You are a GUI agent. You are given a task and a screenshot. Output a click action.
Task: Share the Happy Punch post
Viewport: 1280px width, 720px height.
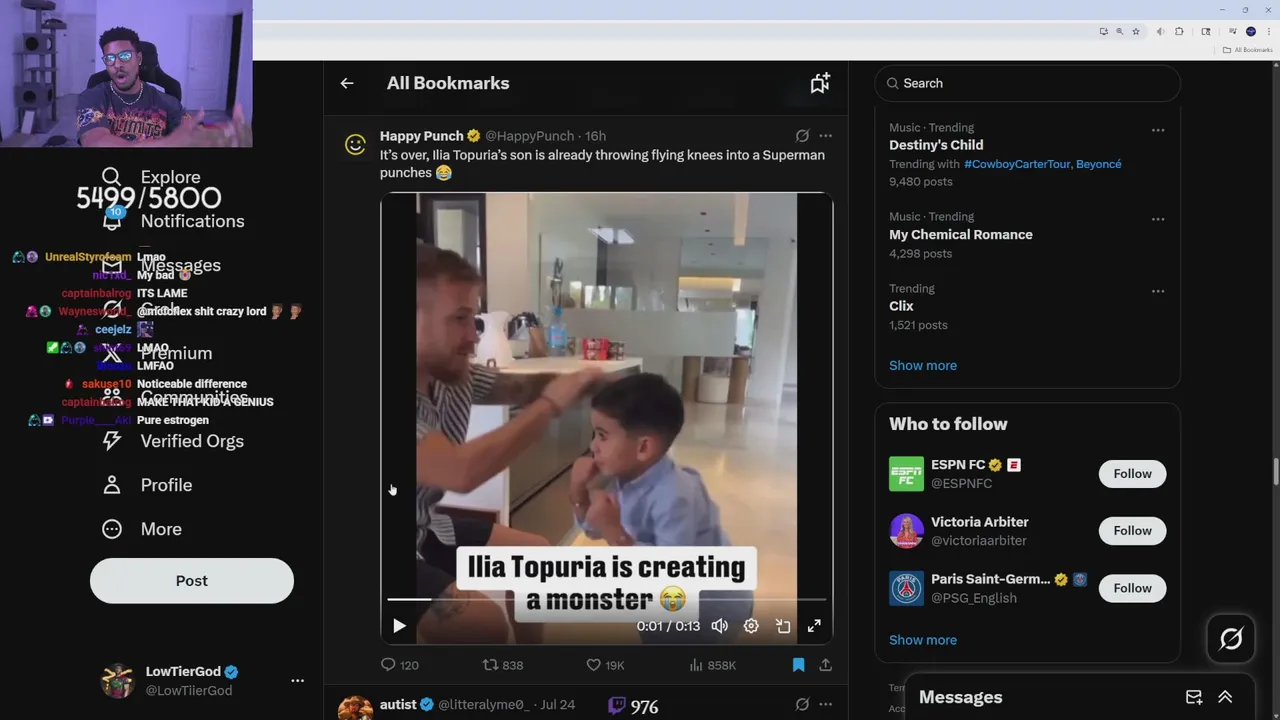[825, 665]
